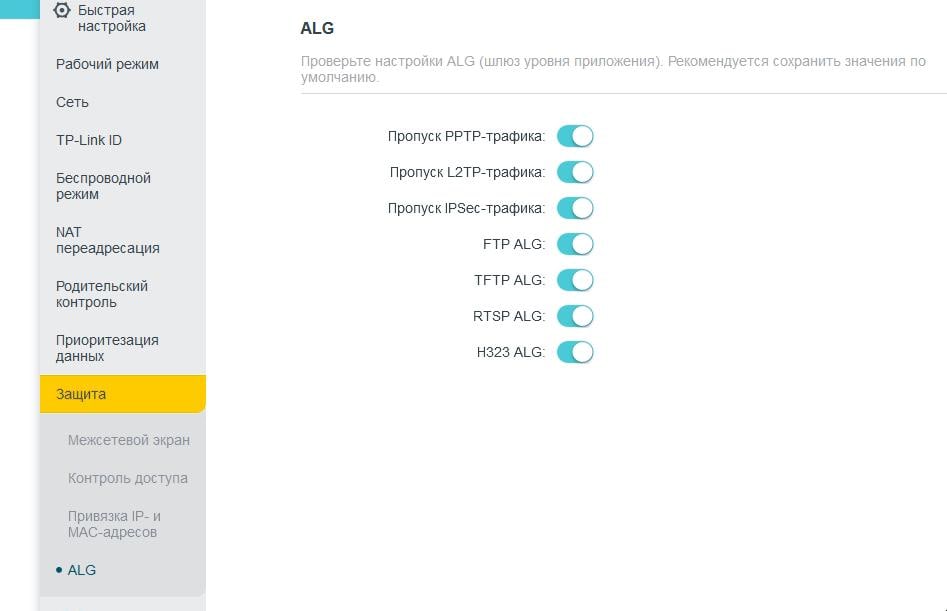
Task: Open Быстрая настройка menu item
Action: (111, 18)
